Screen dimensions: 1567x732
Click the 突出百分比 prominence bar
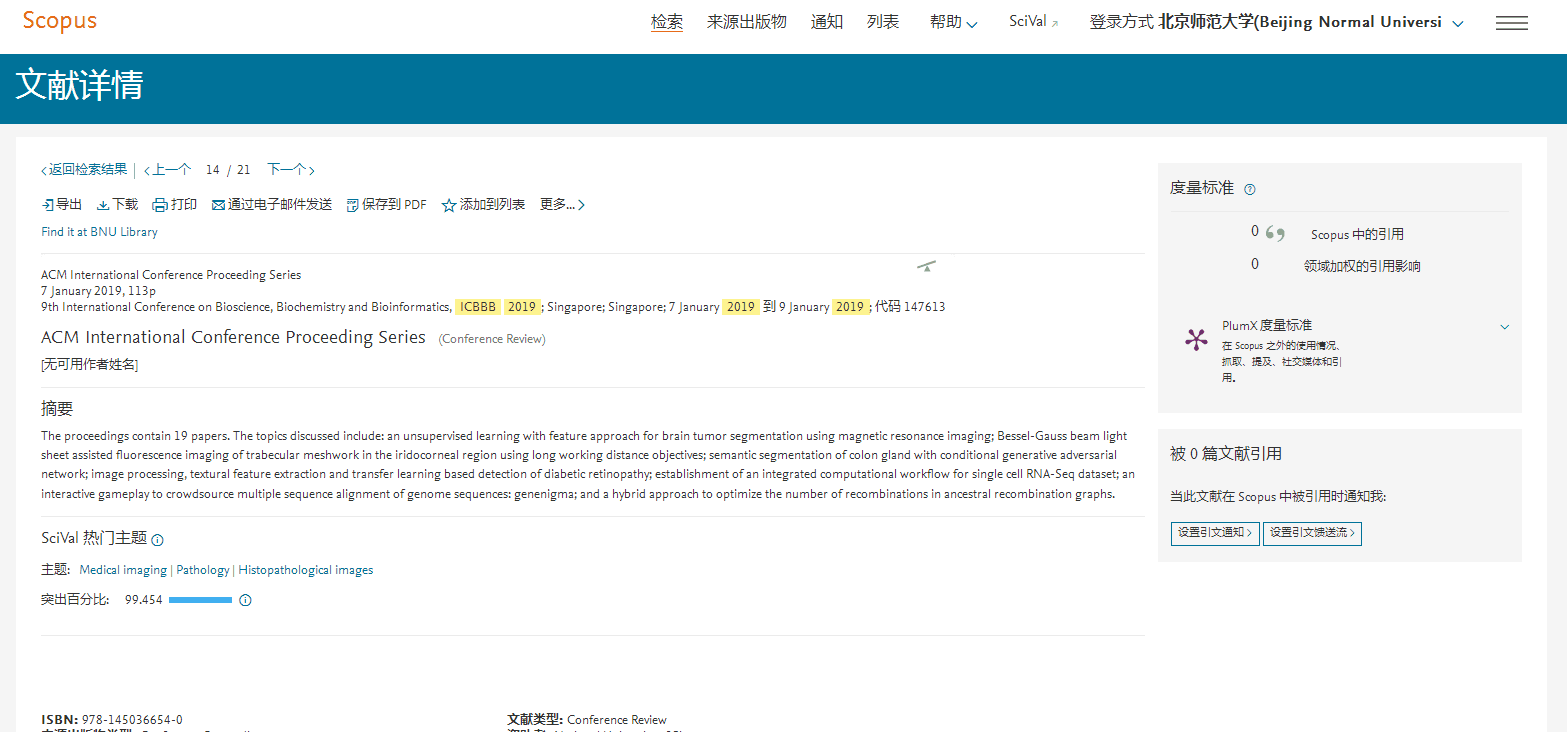click(x=200, y=600)
